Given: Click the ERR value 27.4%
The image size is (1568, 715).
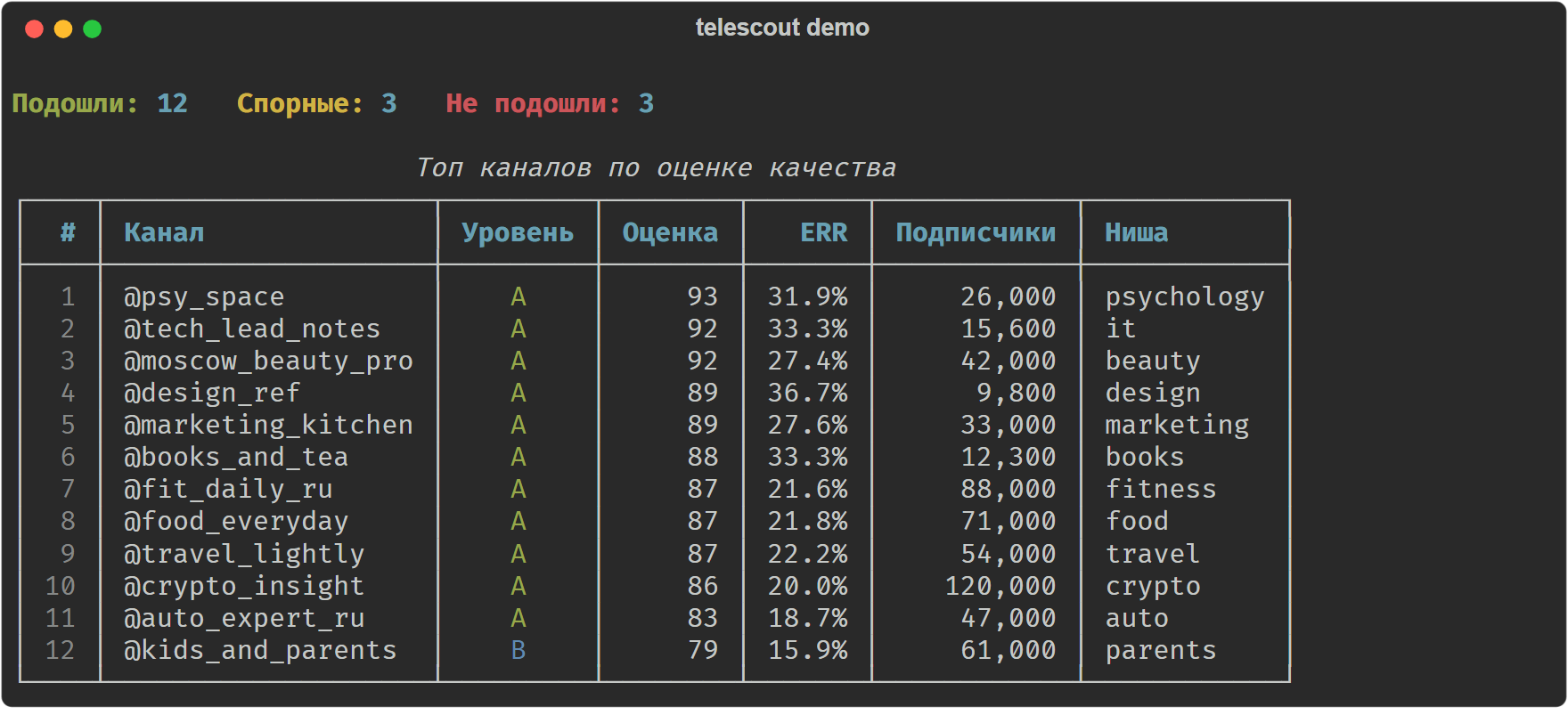Looking at the screenshot, I should click(x=808, y=361).
